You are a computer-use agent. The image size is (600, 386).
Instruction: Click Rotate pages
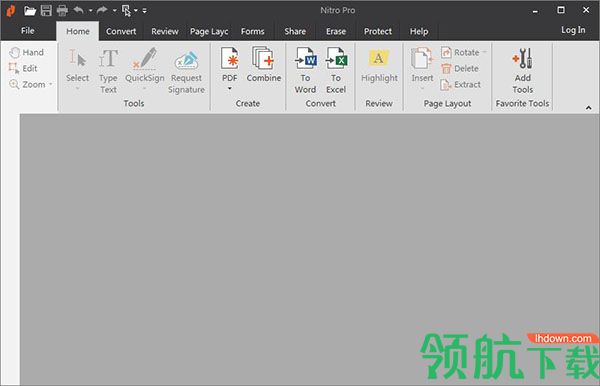(460, 52)
